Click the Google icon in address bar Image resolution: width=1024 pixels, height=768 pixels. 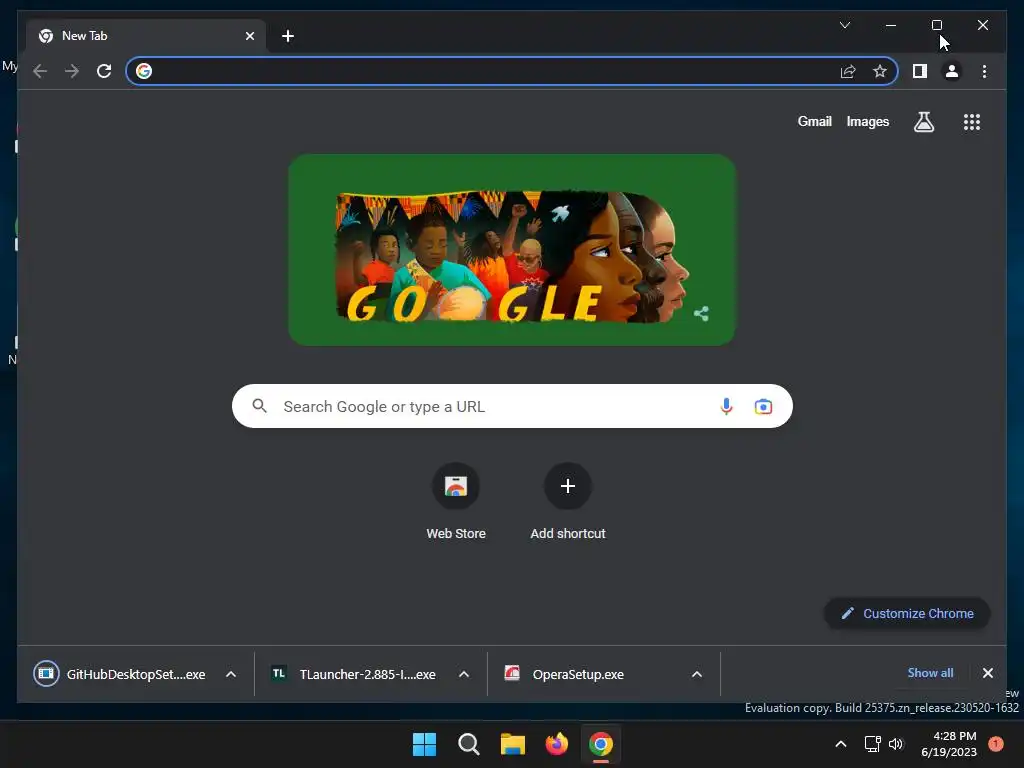(x=144, y=71)
